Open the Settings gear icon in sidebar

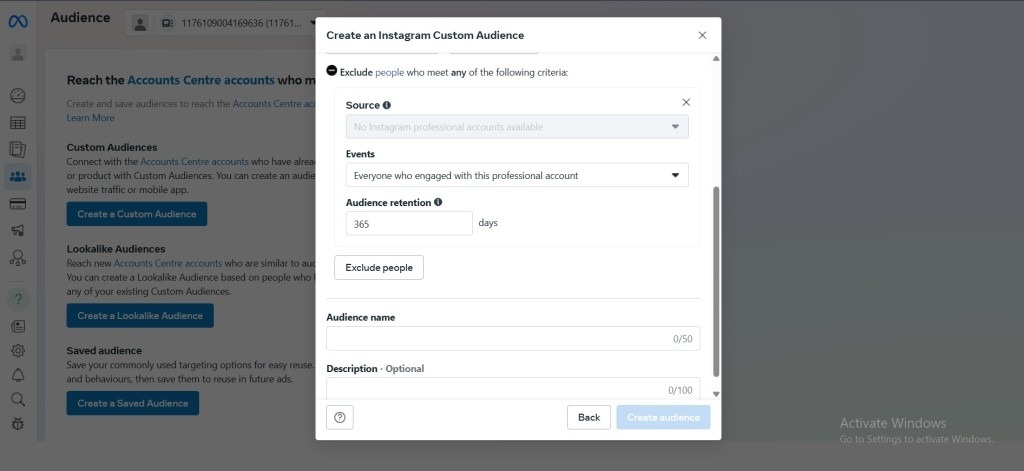point(18,351)
